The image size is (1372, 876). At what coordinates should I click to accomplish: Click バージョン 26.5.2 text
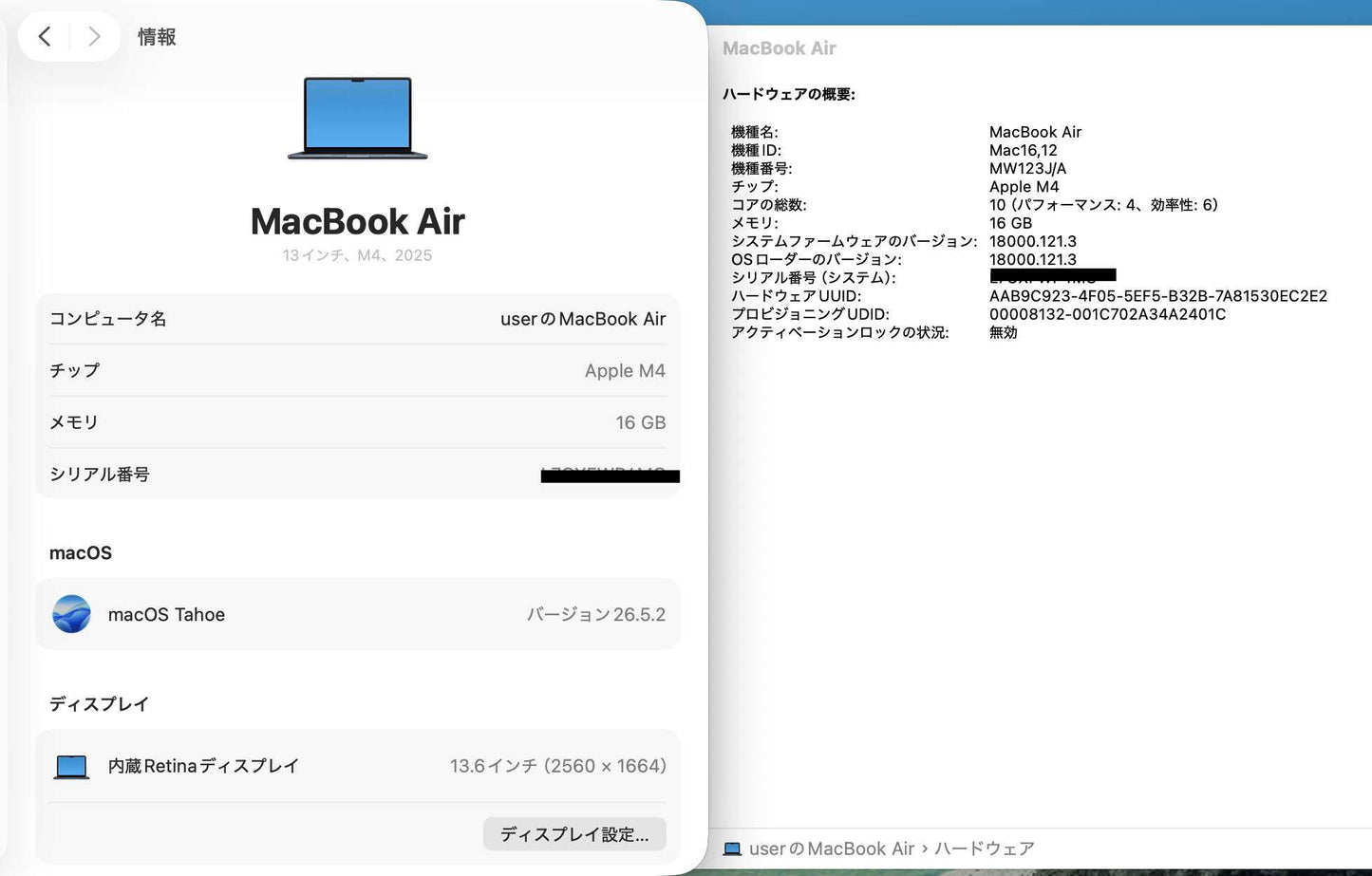596,615
